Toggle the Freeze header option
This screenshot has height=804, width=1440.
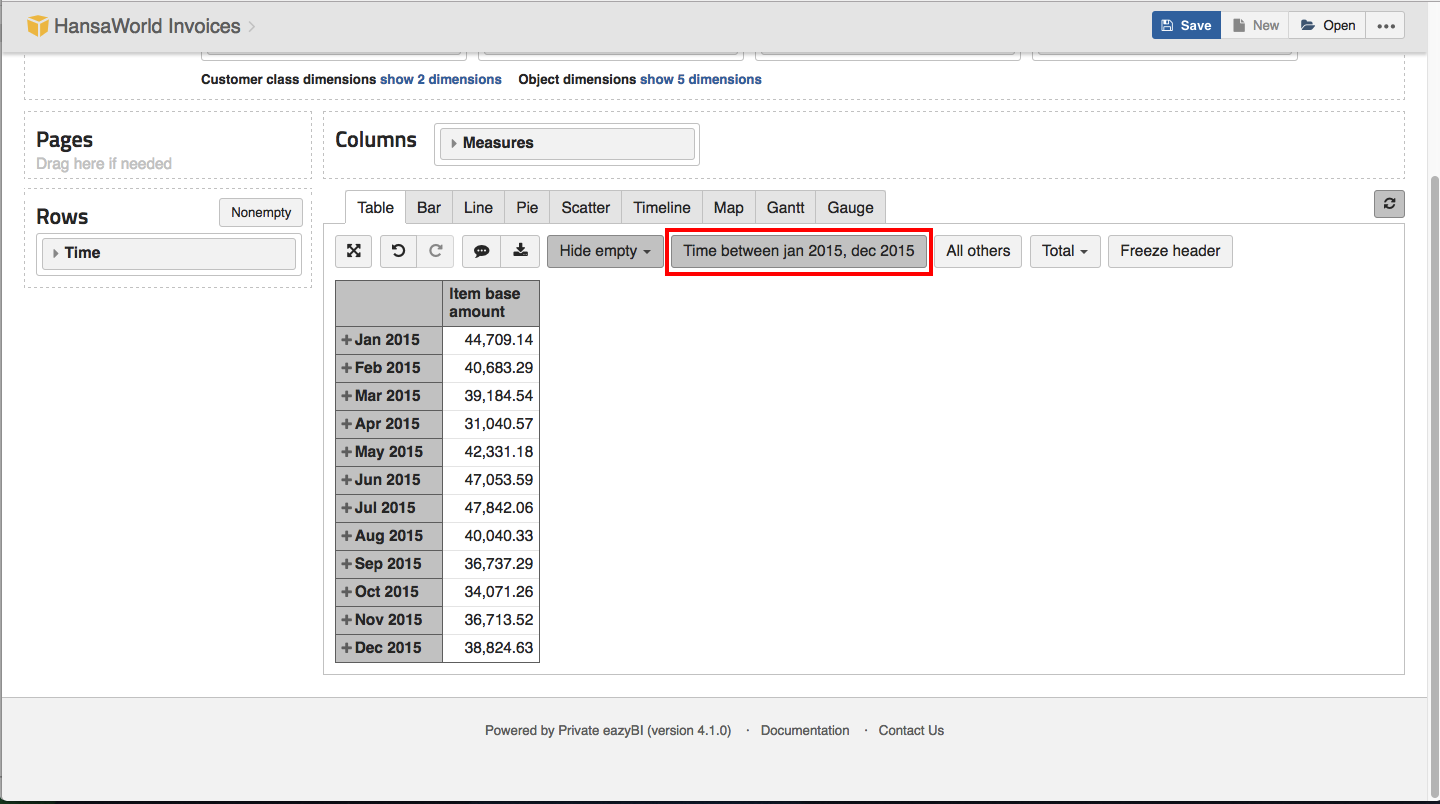coord(1170,251)
